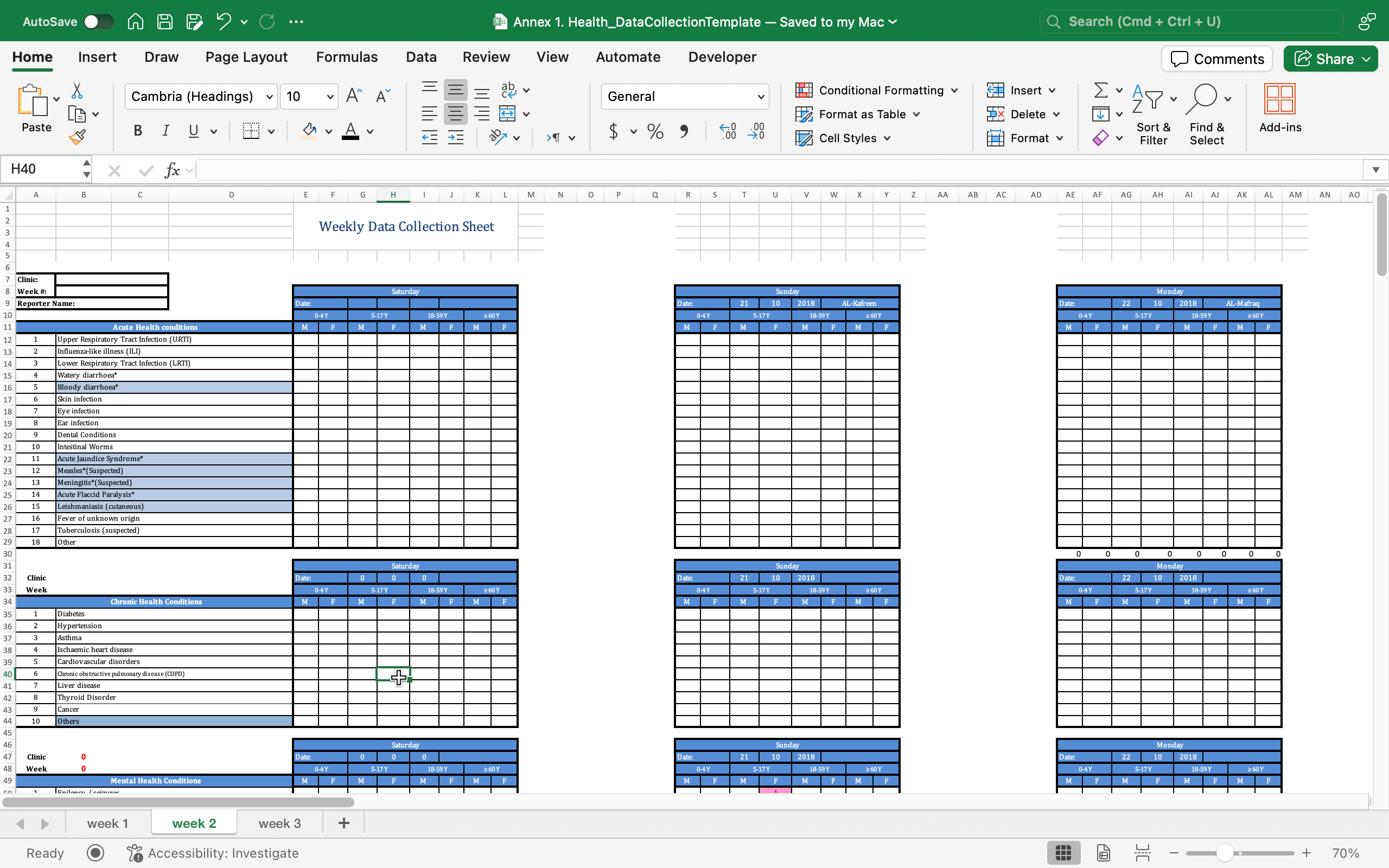Click the Format Painter brush icon
Image resolution: width=1389 pixels, height=868 pixels.
pos(77,137)
